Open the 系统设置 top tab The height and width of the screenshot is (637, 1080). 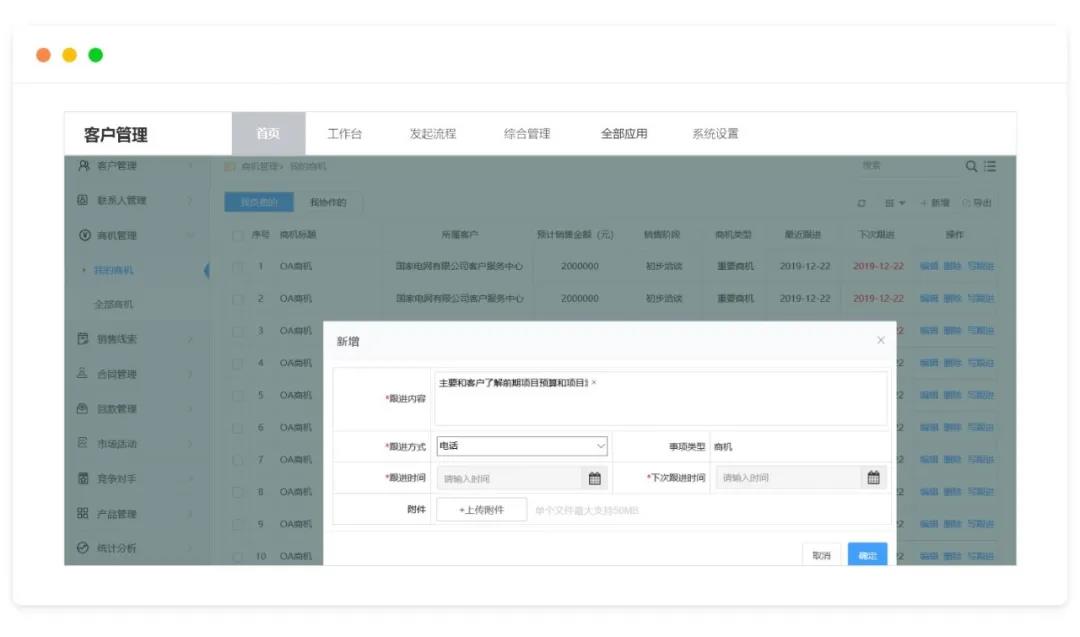(x=715, y=134)
